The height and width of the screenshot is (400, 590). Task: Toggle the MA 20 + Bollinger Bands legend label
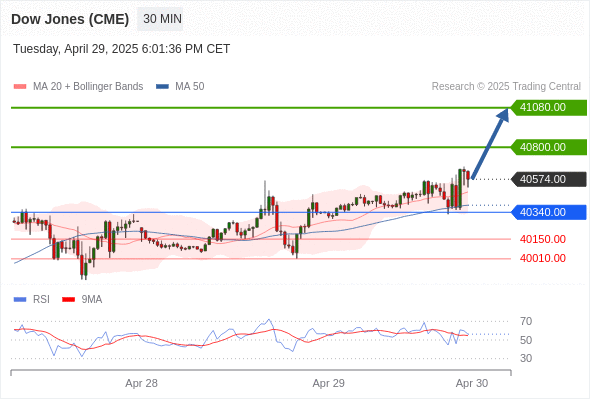pyautogui.click(x=88, y=87)
